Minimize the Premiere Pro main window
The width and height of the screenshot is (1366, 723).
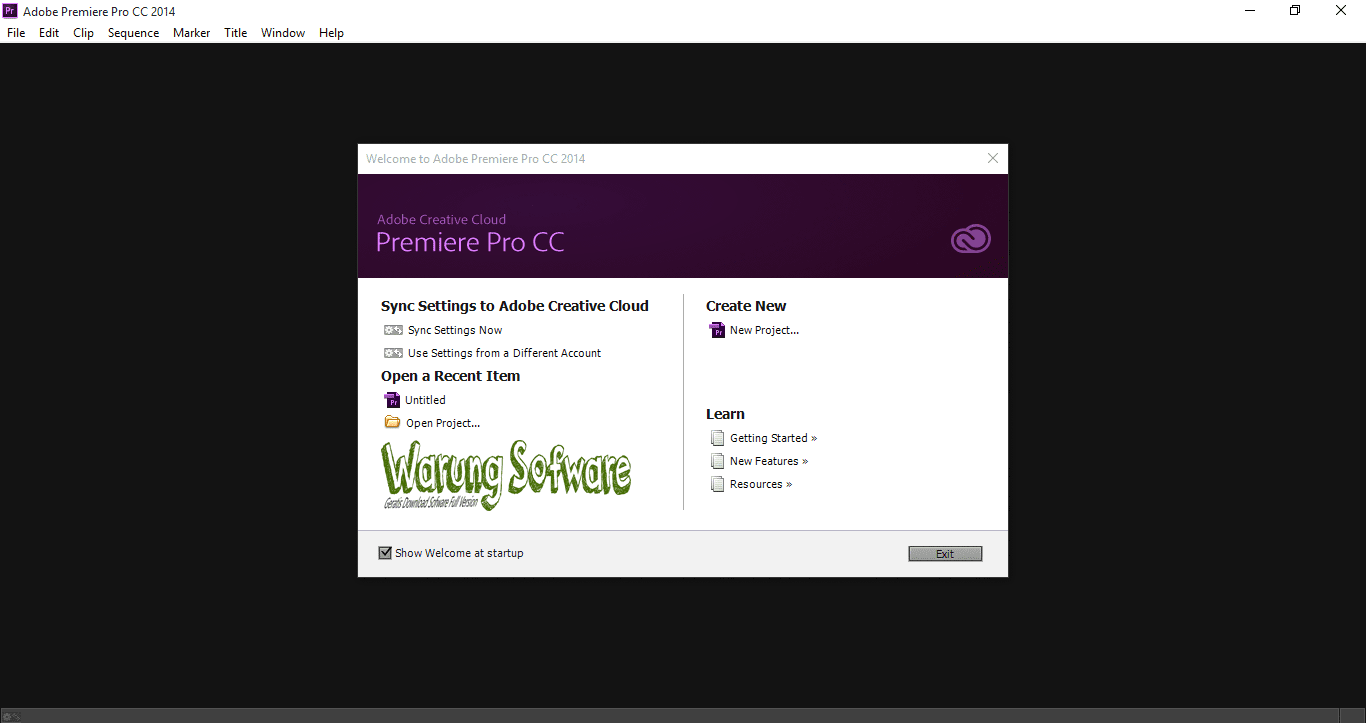[x=1250, y=10]
